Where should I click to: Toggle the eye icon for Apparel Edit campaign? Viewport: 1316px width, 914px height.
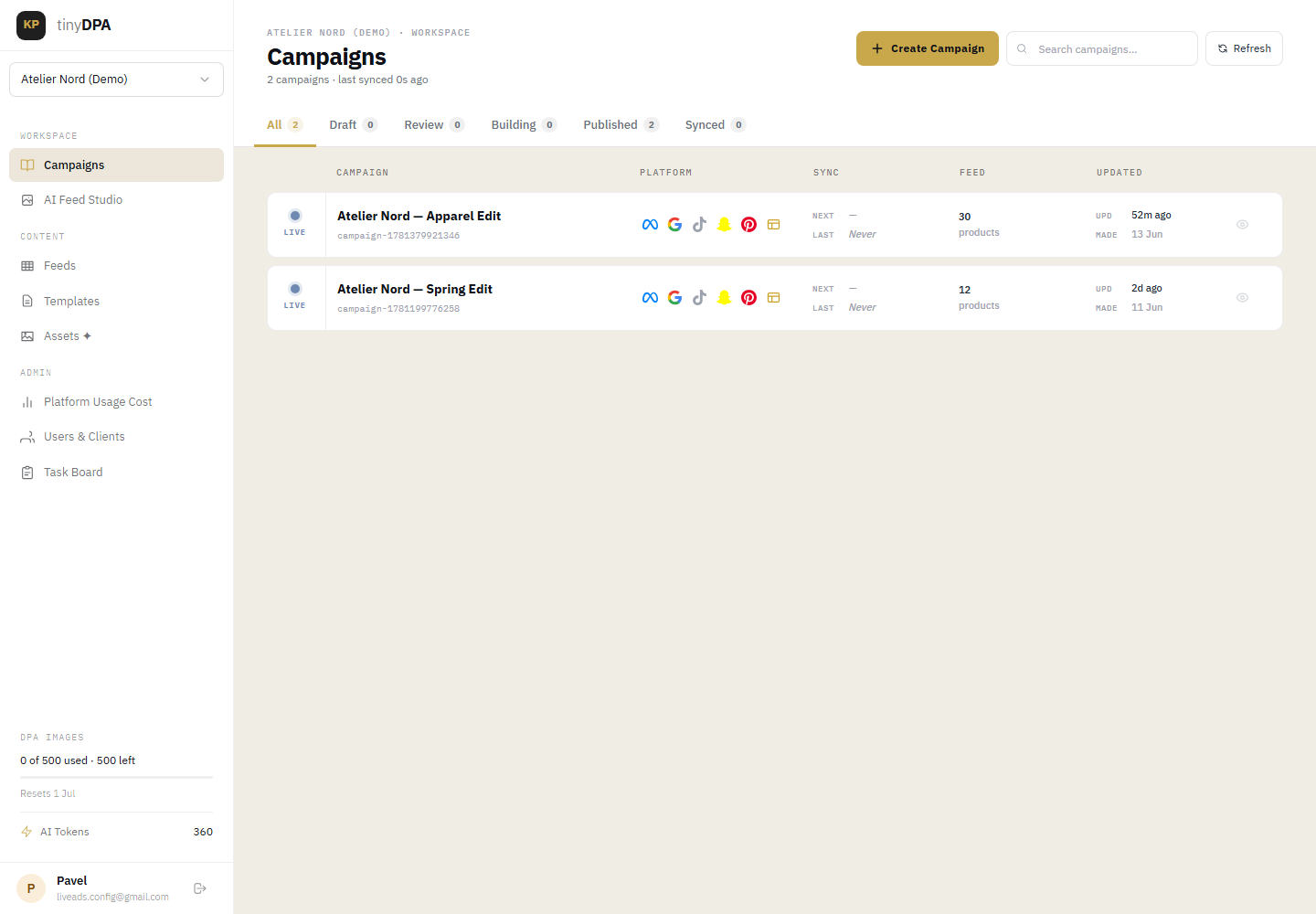1242,225
